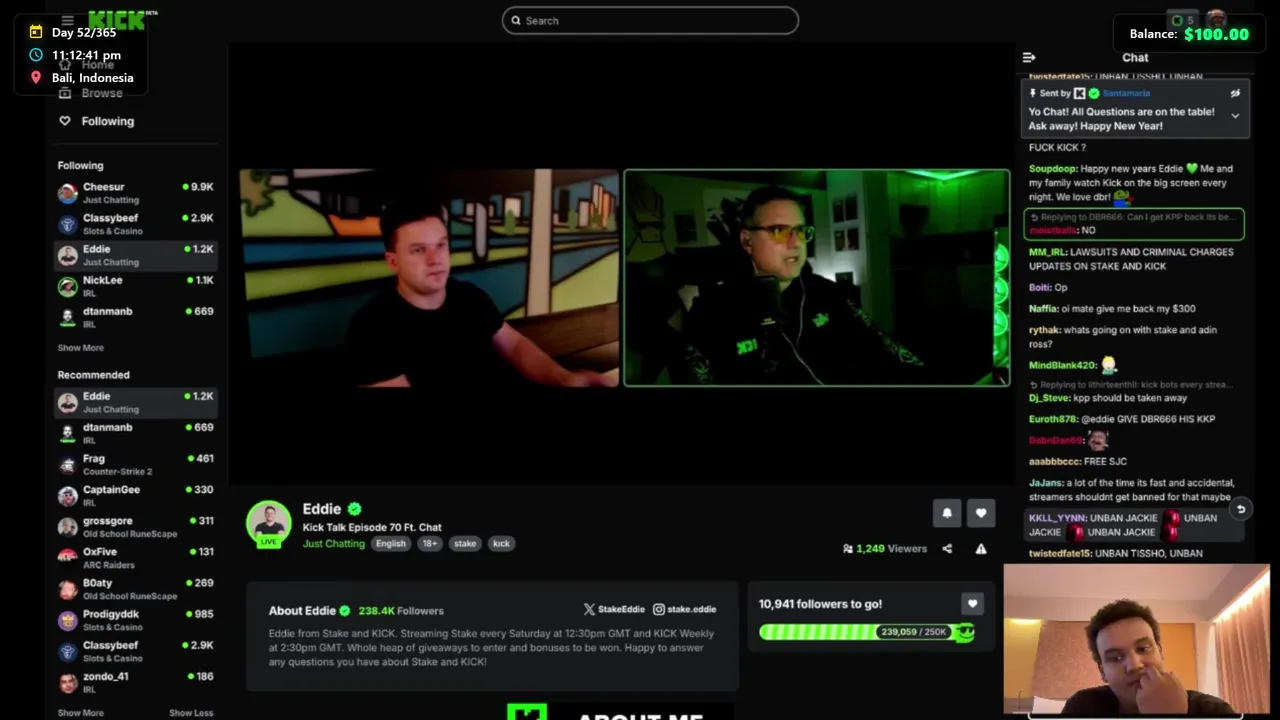Click Dj_Steve's username in chat
The image size is (1280, 720).
1049,398
